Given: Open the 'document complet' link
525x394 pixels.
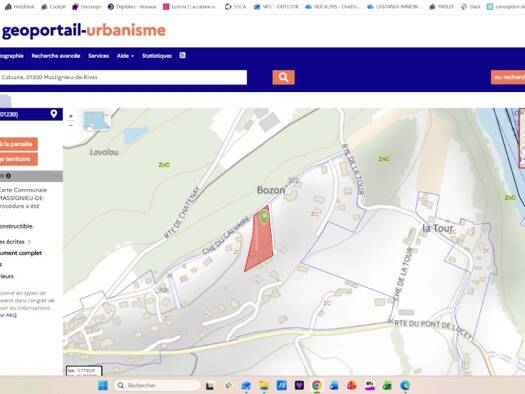Looking at the screenshot, I should click(21, 253).
